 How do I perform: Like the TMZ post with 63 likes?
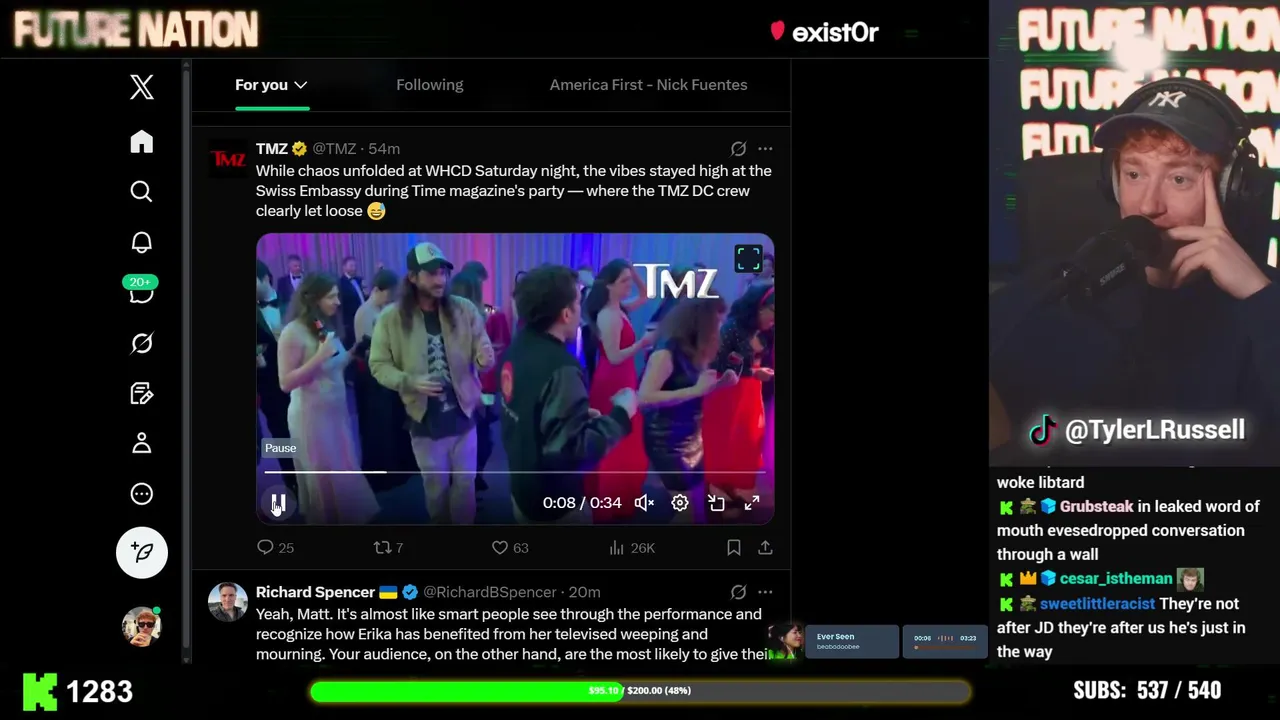tap(510, 547)
